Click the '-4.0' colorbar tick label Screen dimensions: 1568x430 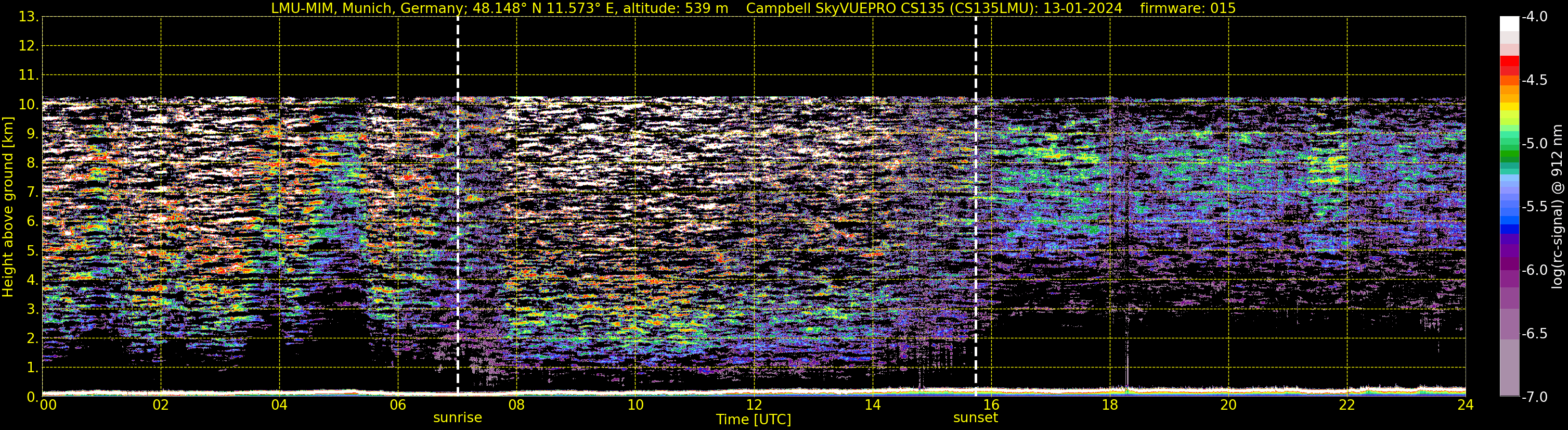click(x=1534, y=17)
